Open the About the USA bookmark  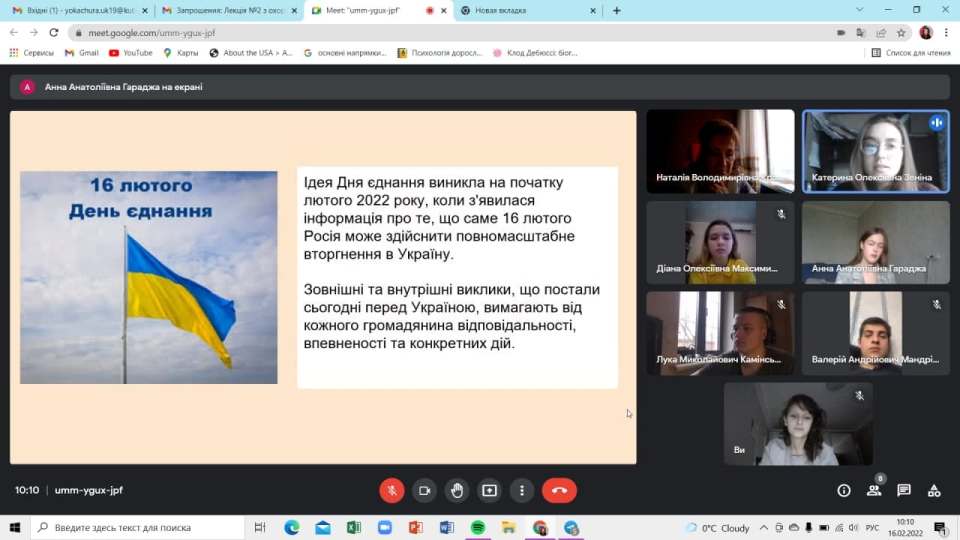tap(251, 53)
